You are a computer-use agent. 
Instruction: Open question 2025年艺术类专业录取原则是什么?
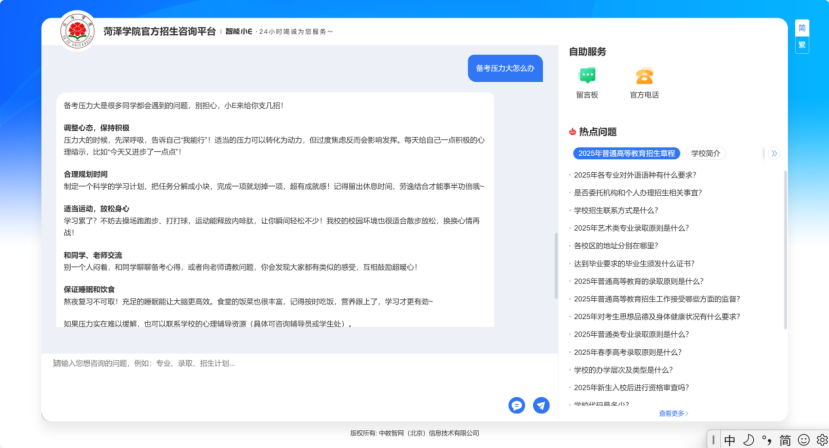pyautogui.click(x=631, y=228)
